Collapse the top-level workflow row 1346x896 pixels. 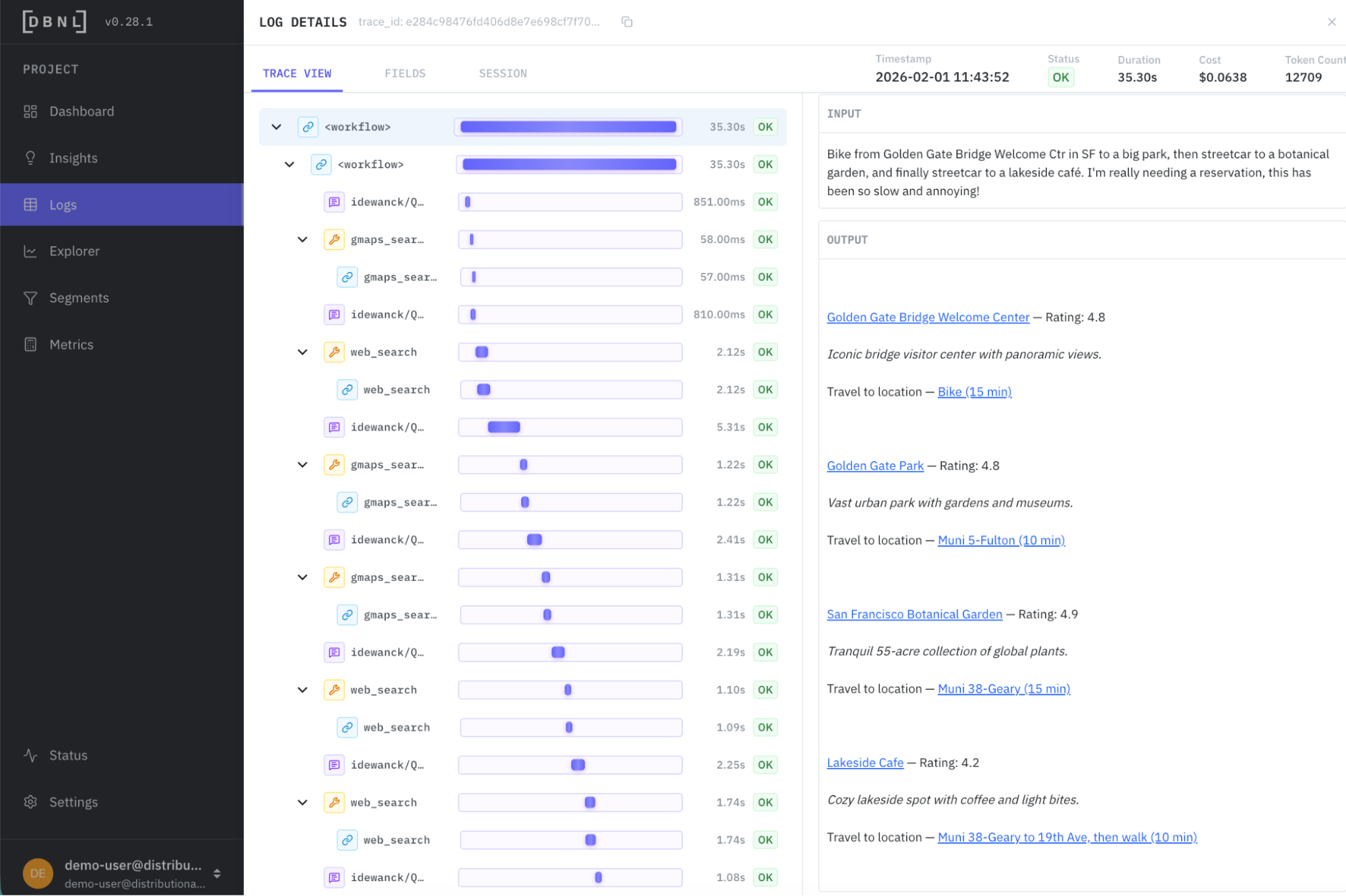[276, 127]
